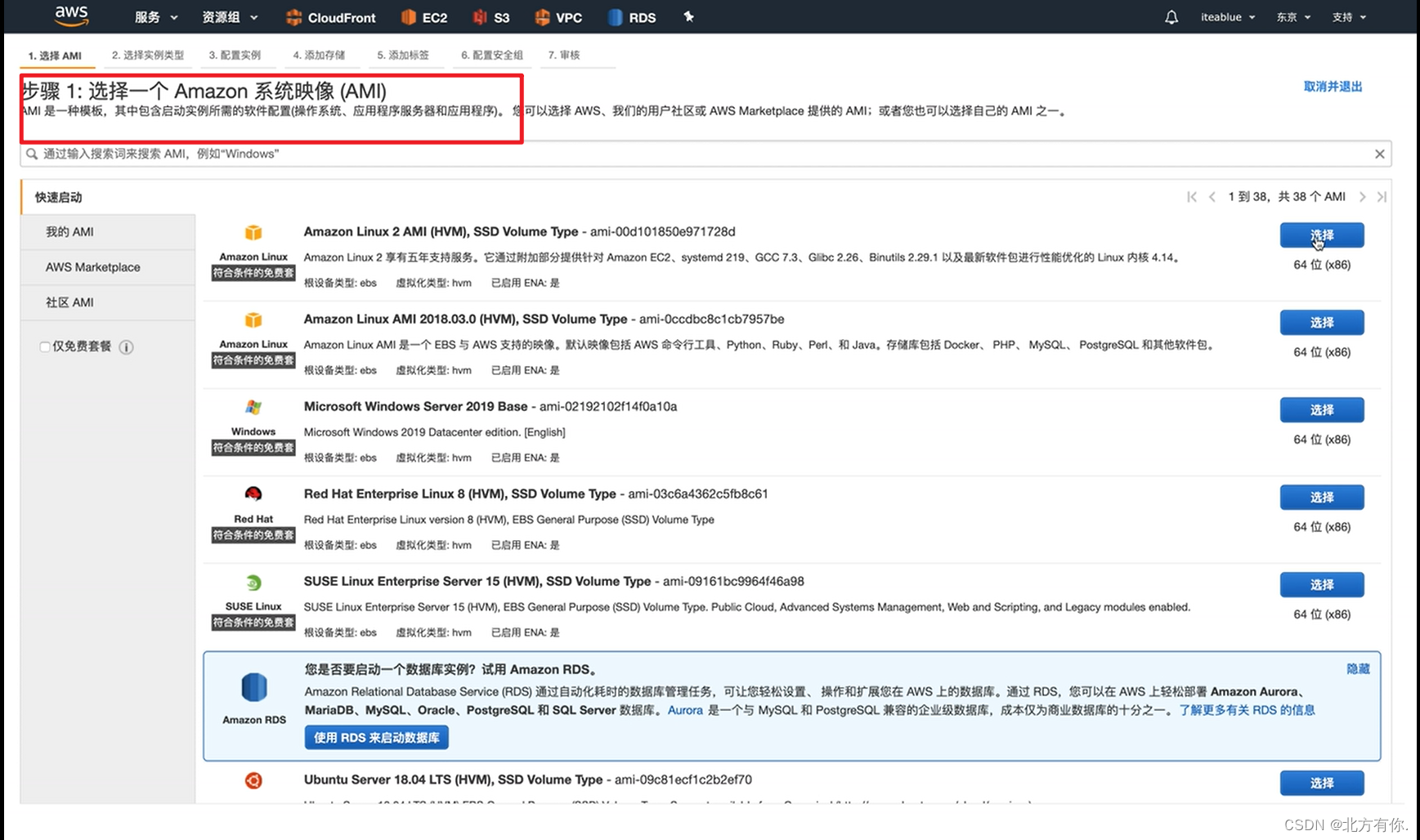Image resolution: width=1420 pixels, height=840 pixels.
Task: Switch to step 1. 选择 AMI tab
Action: point(55,56)
